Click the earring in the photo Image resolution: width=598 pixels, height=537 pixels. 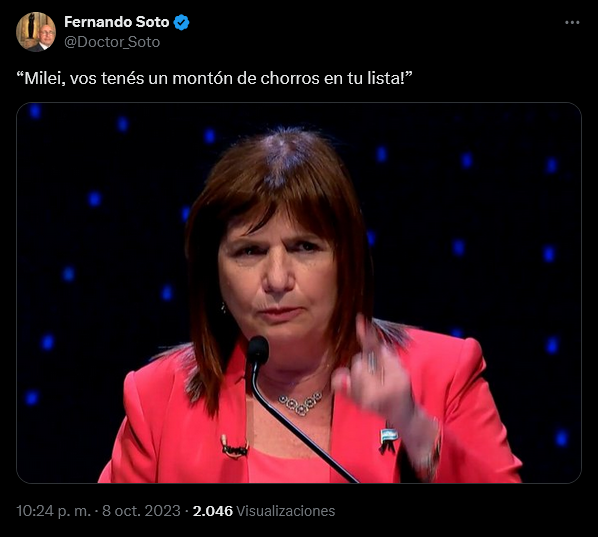click(x=223, y=307)
